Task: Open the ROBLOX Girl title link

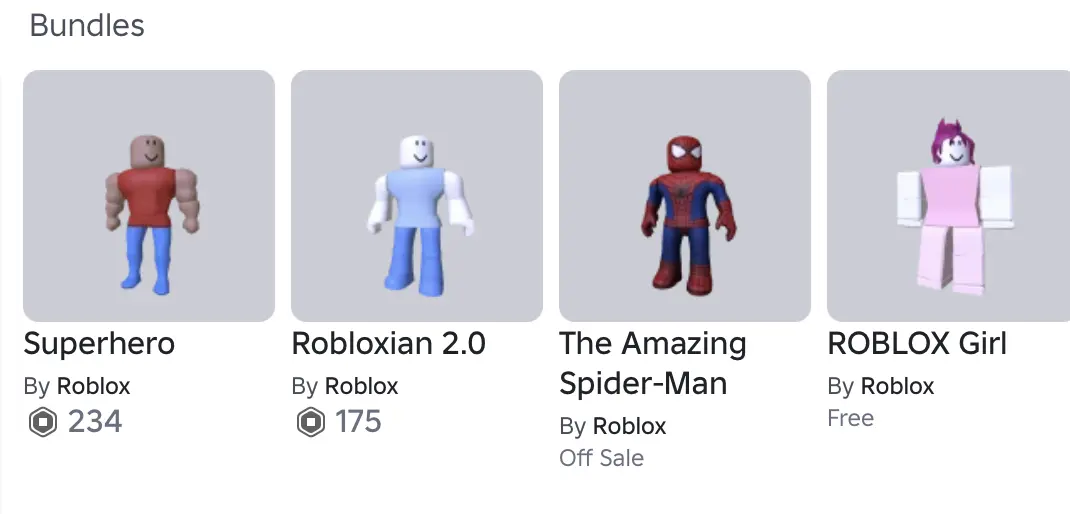Action: point(917,344)
